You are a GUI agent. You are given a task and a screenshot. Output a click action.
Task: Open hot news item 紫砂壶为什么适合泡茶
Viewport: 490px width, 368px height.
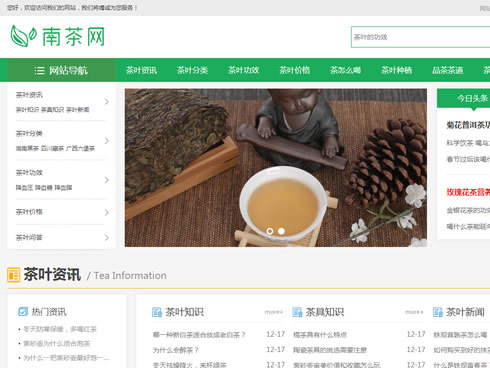tap(57, 344)
